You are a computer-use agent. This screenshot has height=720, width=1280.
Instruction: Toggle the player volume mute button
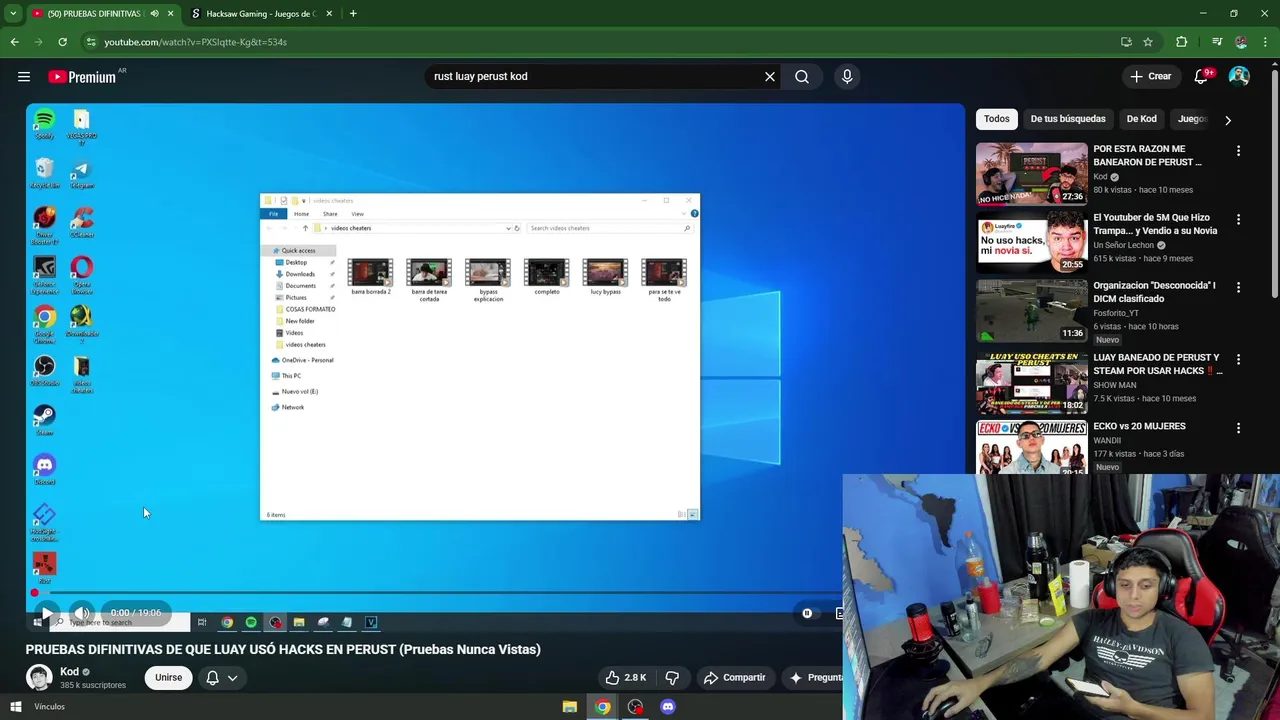coord(82,613)
